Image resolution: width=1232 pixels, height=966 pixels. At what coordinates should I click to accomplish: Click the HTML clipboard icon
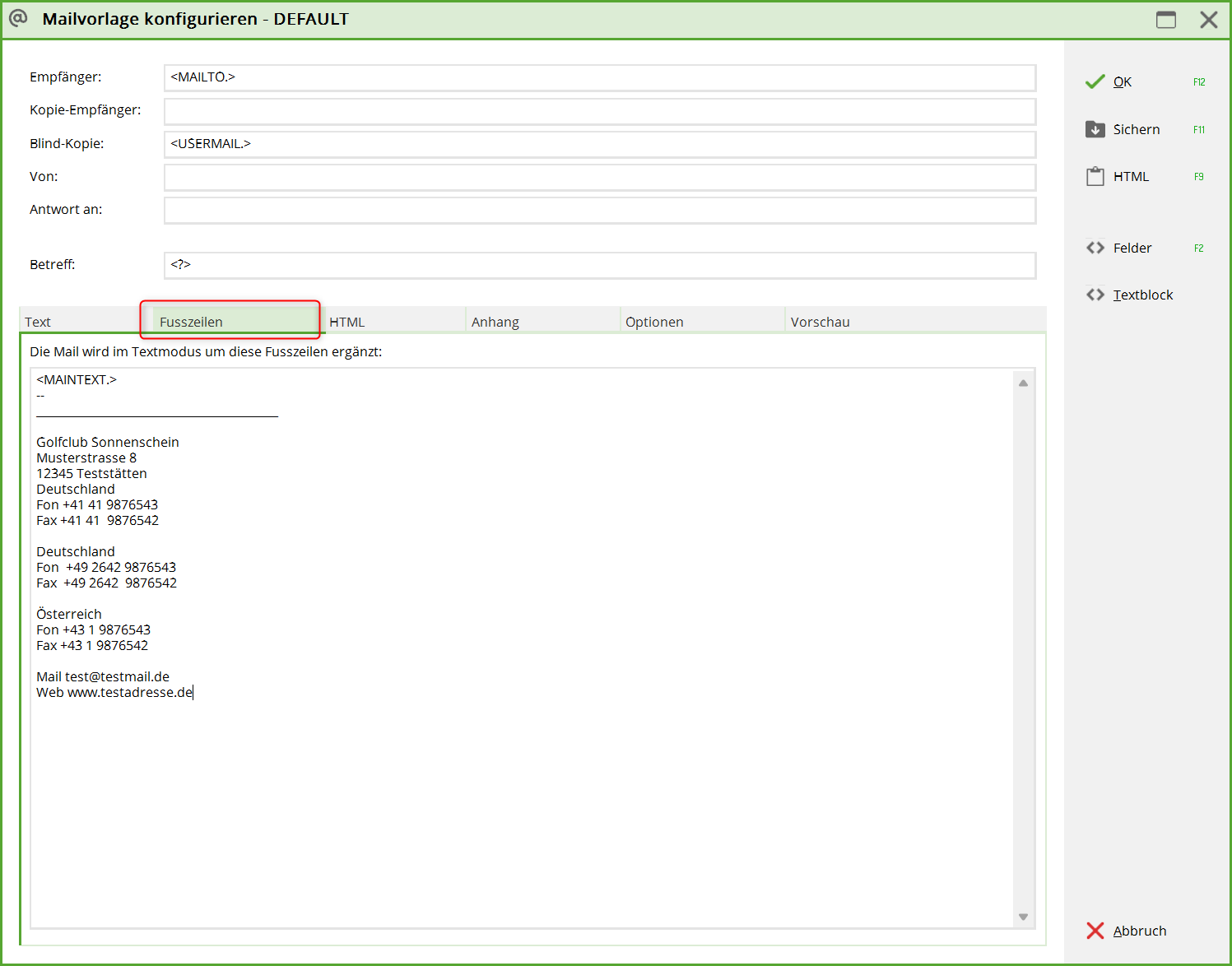[x=1095, y=176]
